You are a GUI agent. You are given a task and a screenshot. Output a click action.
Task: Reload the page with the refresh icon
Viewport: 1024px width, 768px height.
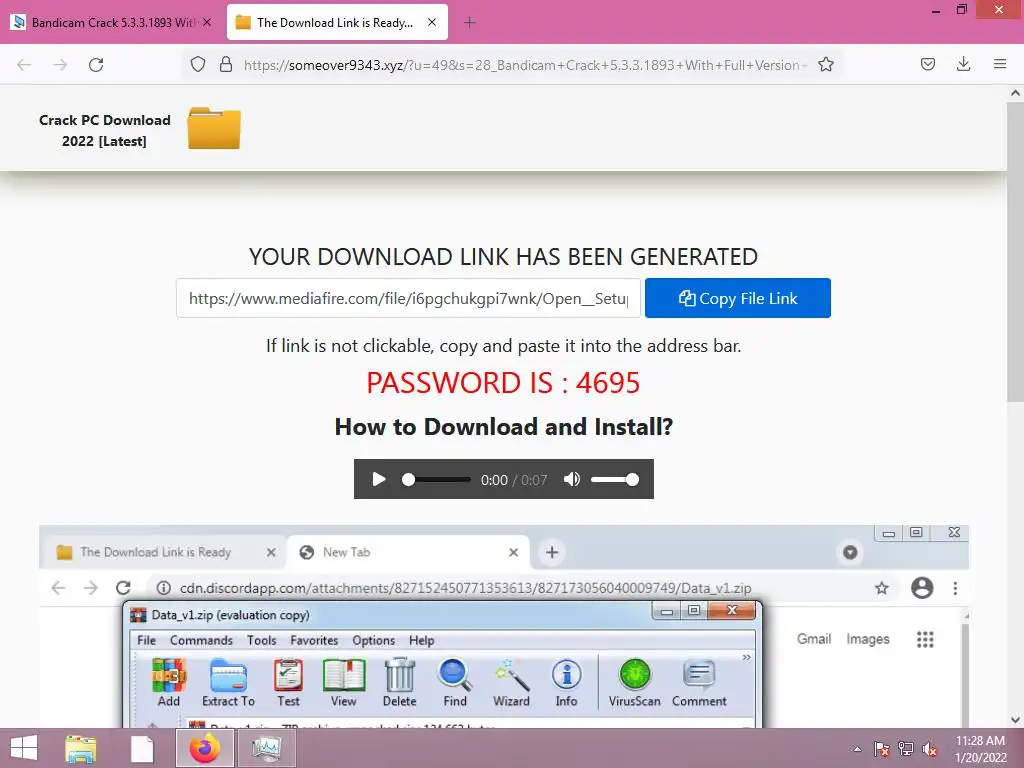[x=96, y=65]
